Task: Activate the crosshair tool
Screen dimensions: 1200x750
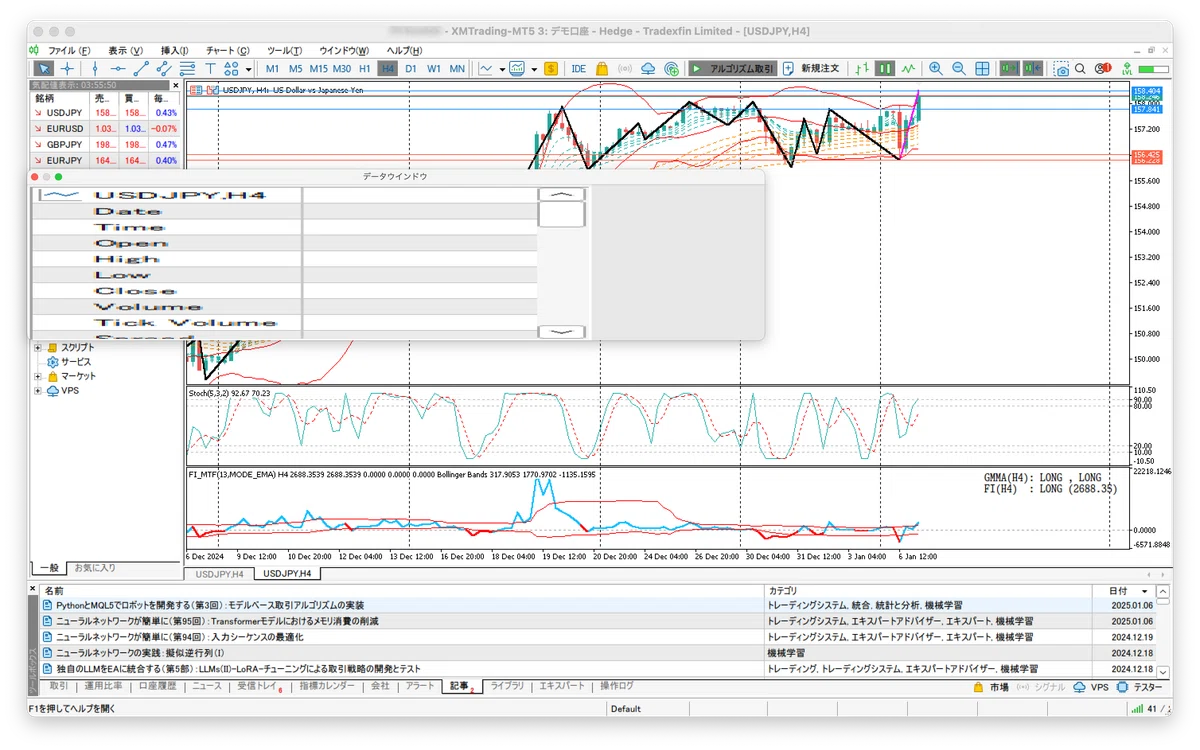Action: coord(67,69)
